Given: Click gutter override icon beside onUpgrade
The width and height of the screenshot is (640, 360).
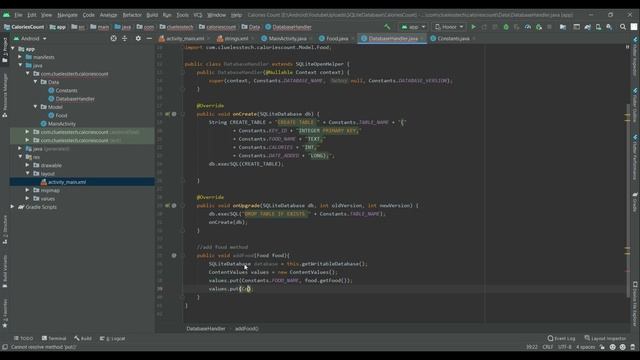Looking at the screenshot, I should click(x=167, y=206).
